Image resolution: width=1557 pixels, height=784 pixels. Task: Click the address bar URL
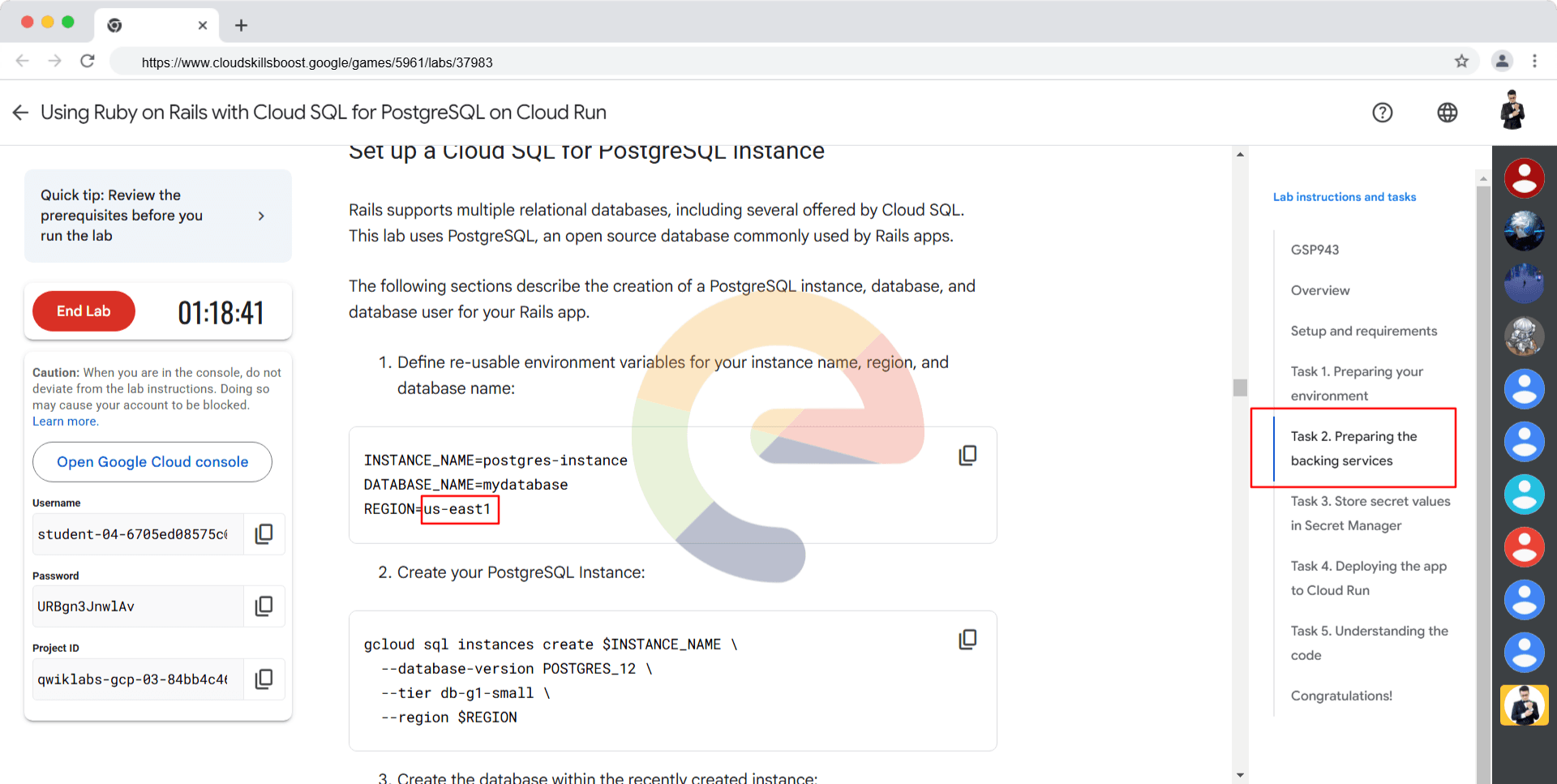[317, 62]
